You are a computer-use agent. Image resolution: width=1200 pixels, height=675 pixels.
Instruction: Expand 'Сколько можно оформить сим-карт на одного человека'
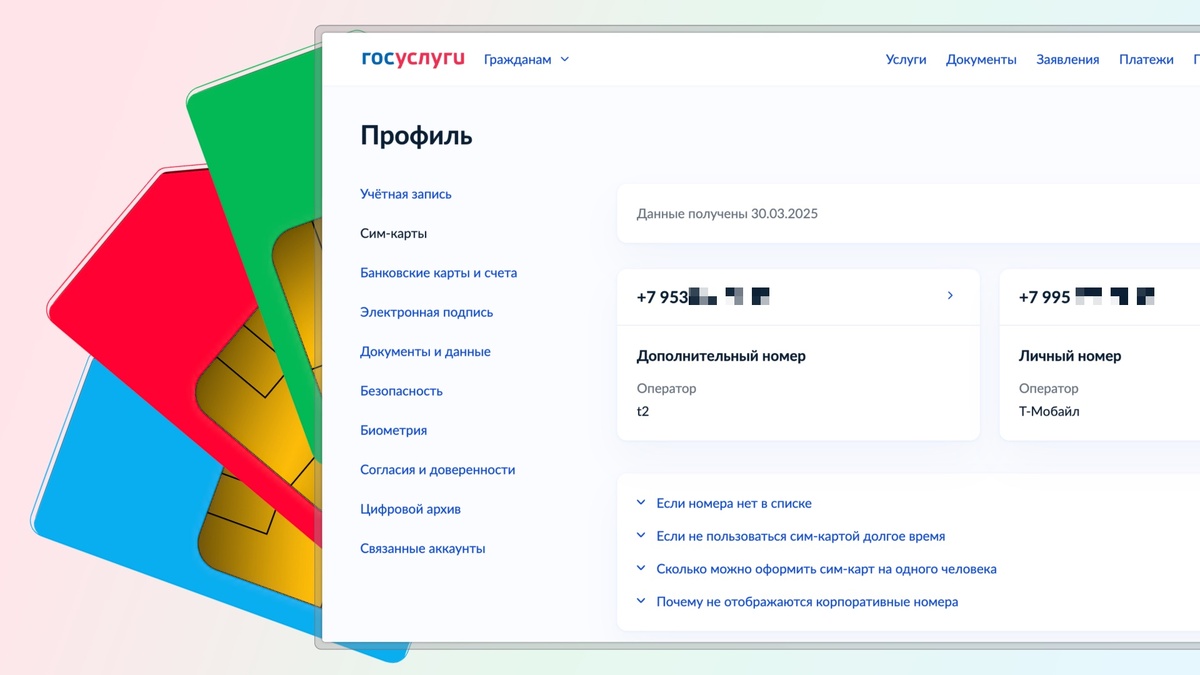click(x=816, y=569)
